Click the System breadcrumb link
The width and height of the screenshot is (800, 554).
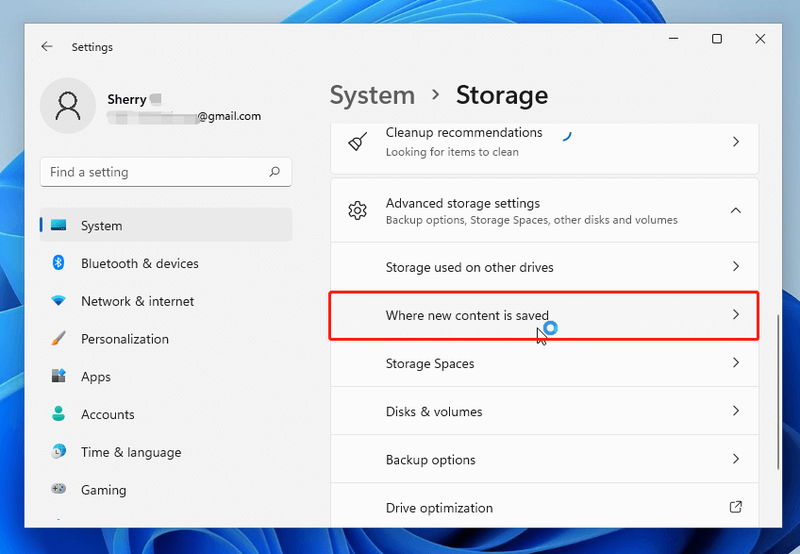coord(372,95)
